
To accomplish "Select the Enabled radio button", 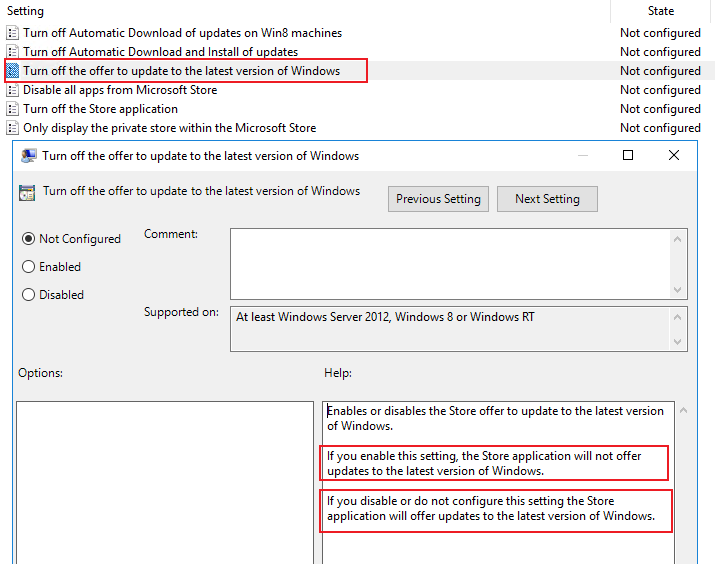I will [28, 267].
